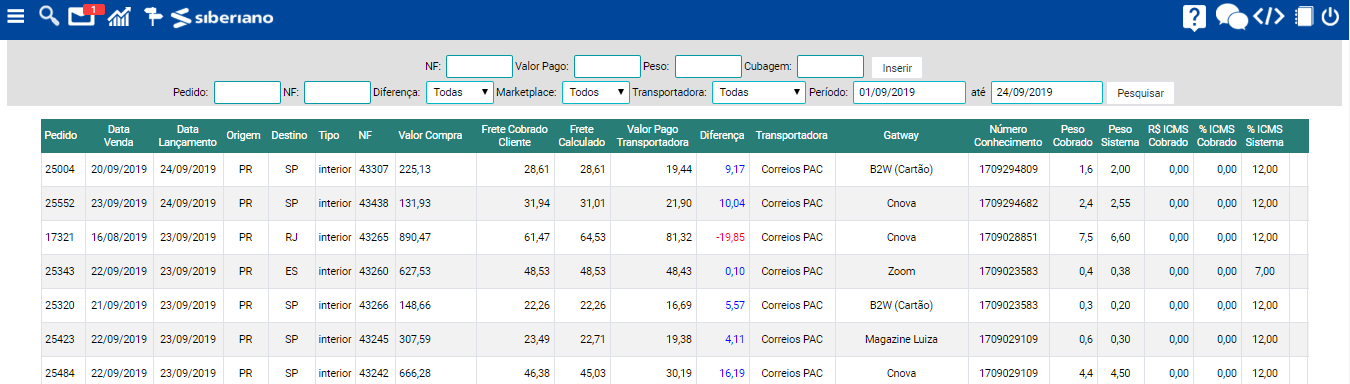Screen dimensions: 1350x384
Task: Click the difference value 16,19
Action: (x=732, y=373)
